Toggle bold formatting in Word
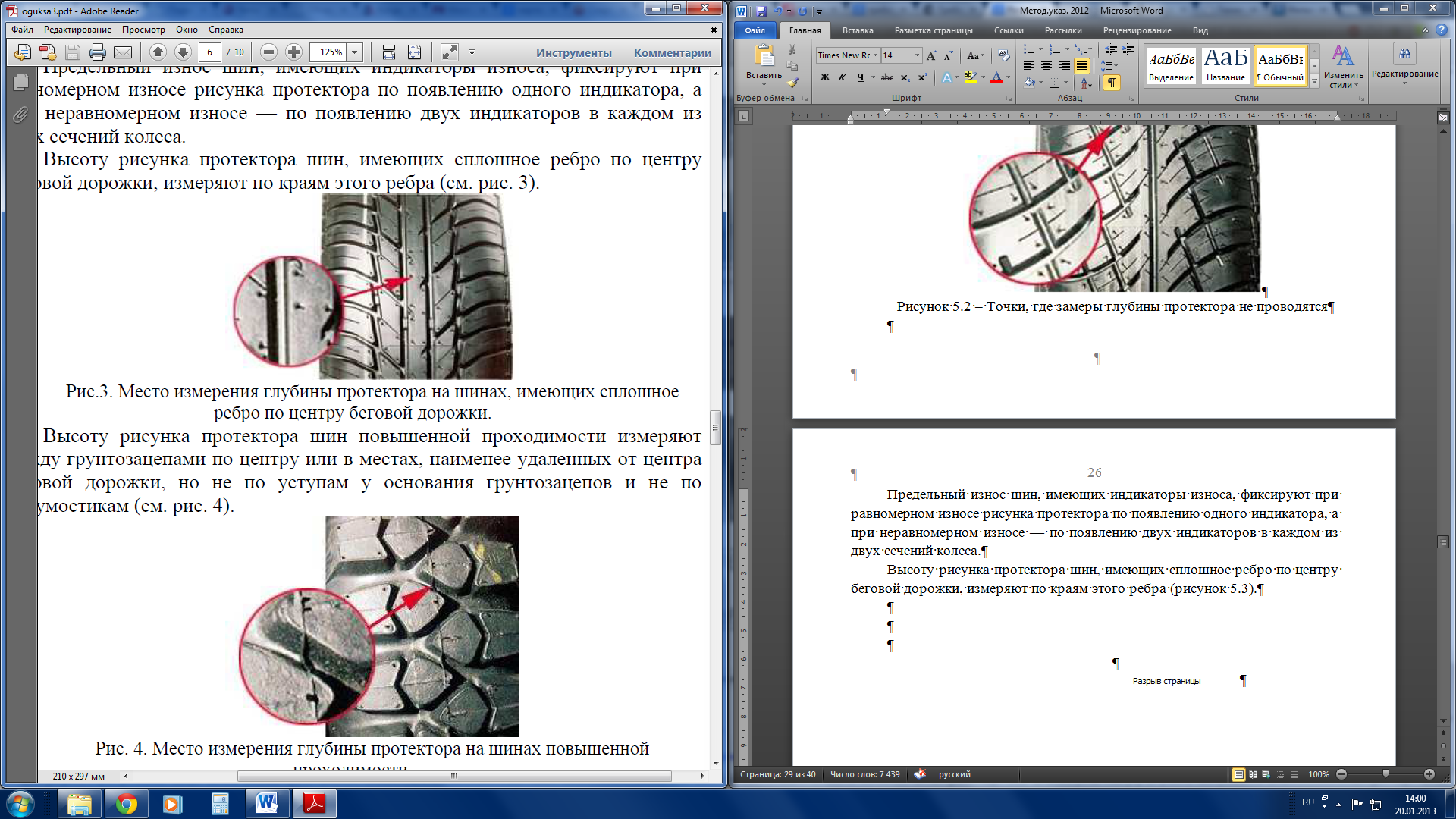The width and height of the screenshot is (1456, 819). point(825,77)
